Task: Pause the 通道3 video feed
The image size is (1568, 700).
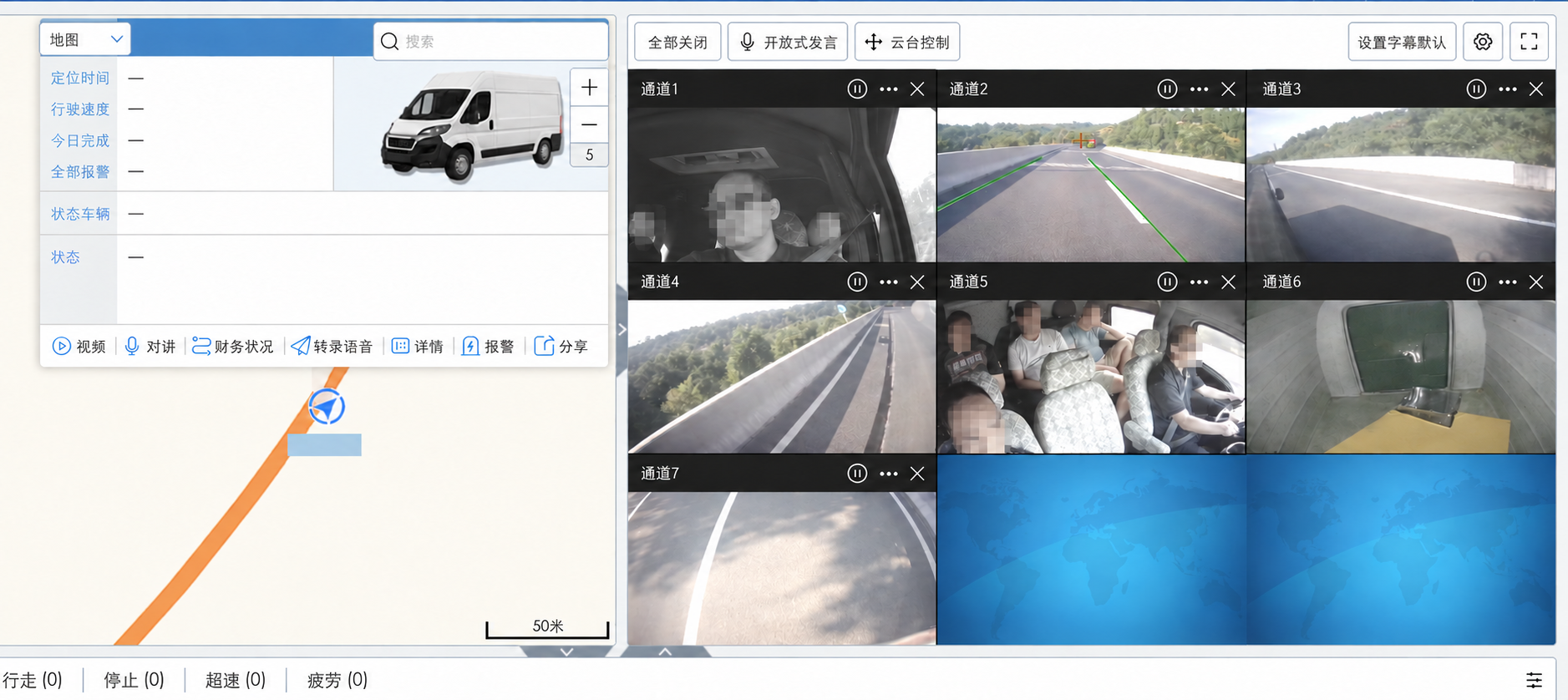Action: (x=1476, y=89)
